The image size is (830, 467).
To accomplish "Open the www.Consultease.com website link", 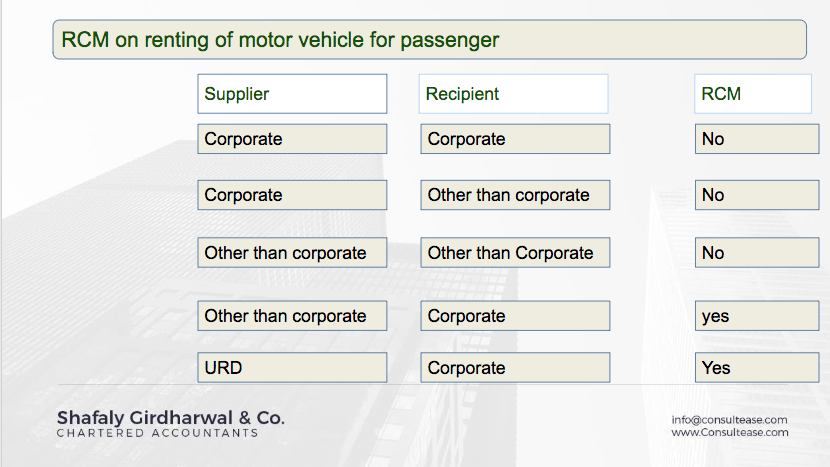I will [x=730, y=433].
